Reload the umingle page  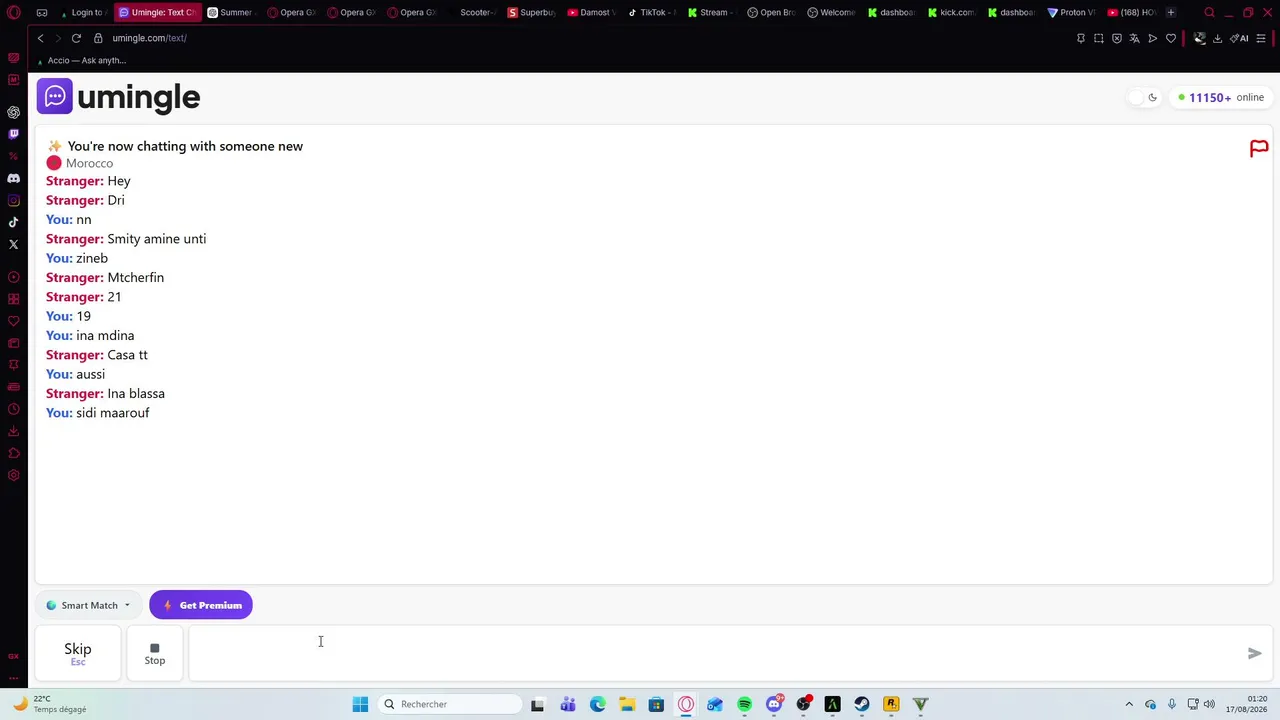pyautogui.click(x=76, y=38)
